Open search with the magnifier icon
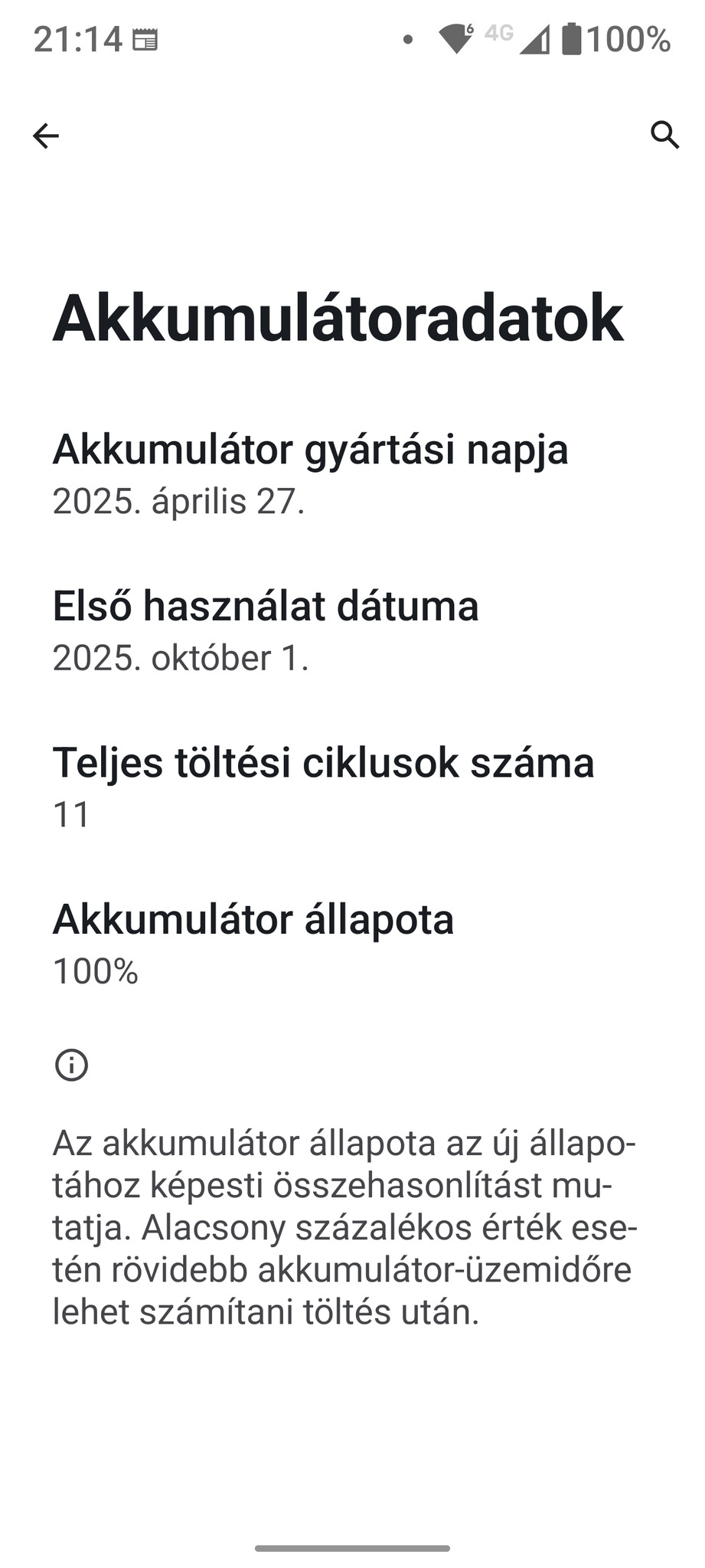705x1568 pixels. tap(664, 135)
